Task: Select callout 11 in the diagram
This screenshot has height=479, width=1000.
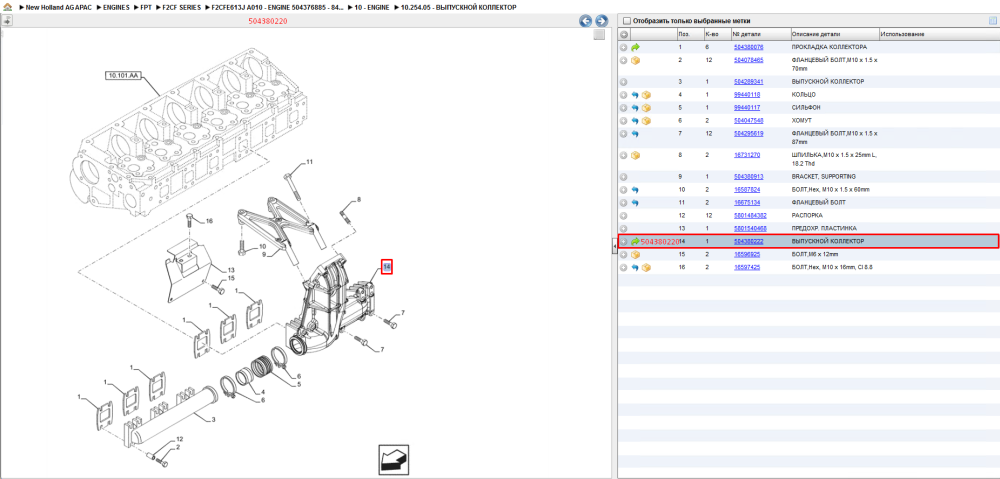Action: 309,162
